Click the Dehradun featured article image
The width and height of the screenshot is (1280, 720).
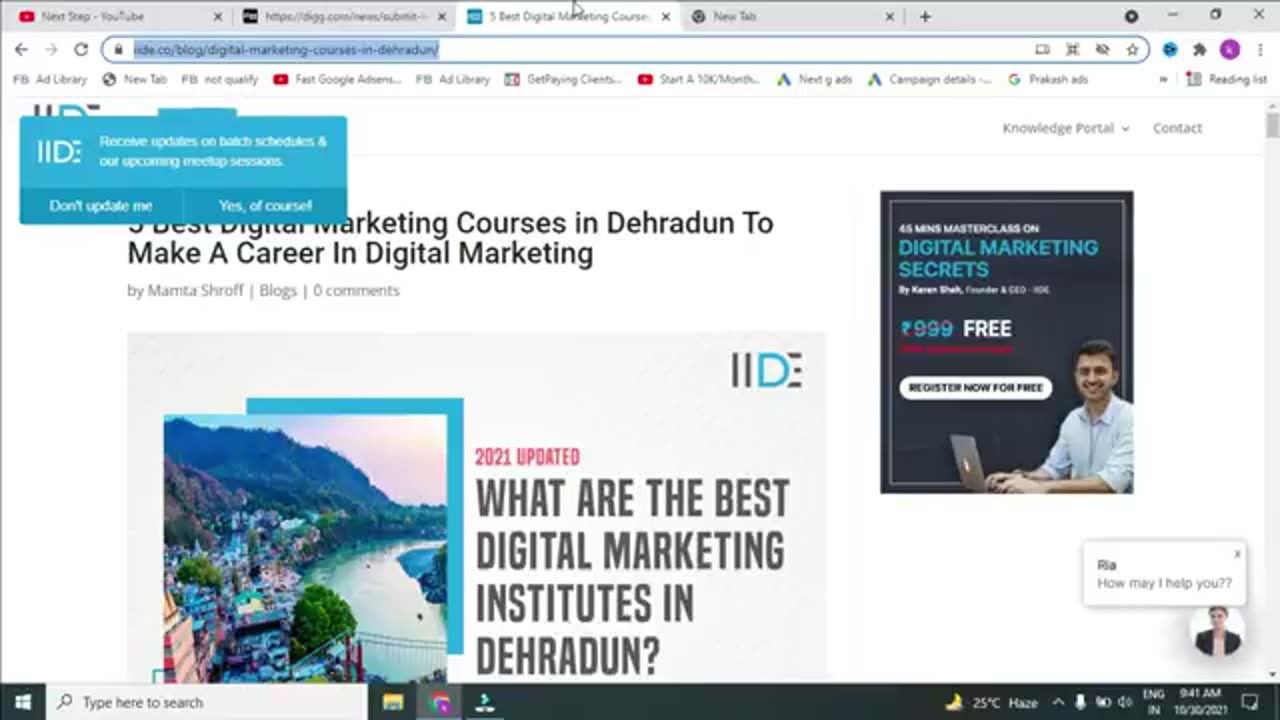tap(476, 507)
